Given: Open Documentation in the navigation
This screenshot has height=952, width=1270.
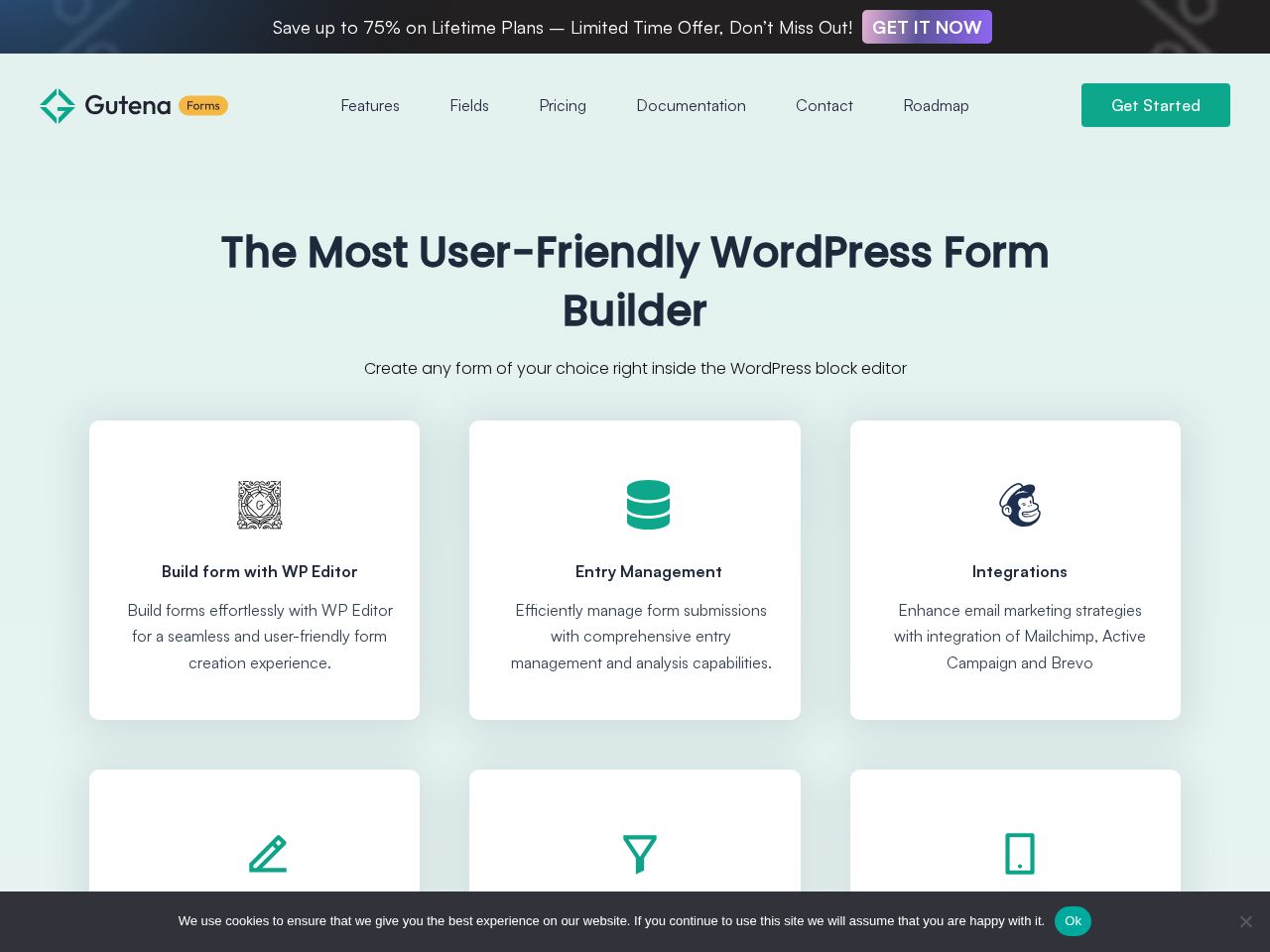Looking at the screenshot, I should click(691, 105).
